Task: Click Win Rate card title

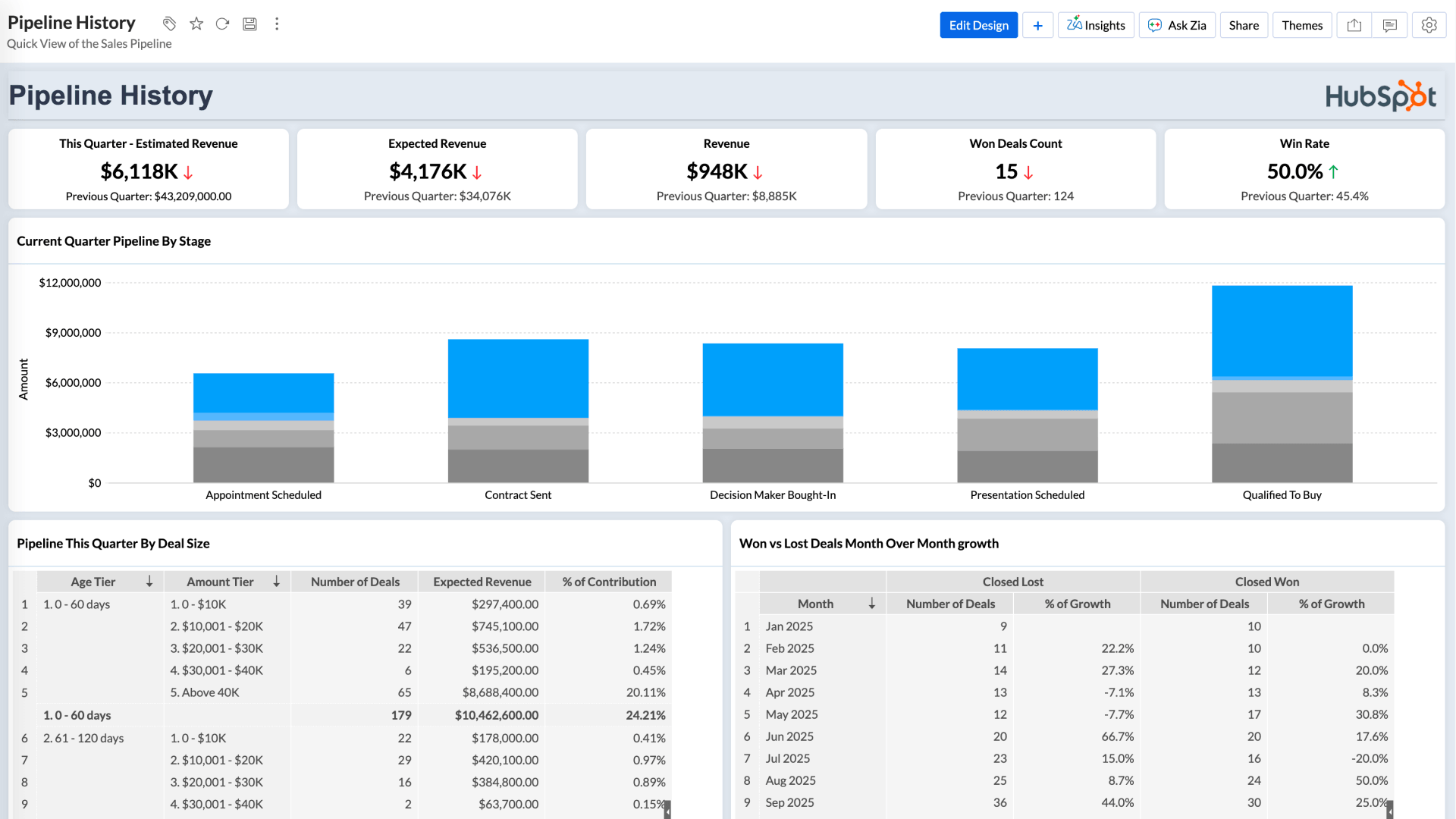Action: pyautogui.click(x=1304, y=143)
